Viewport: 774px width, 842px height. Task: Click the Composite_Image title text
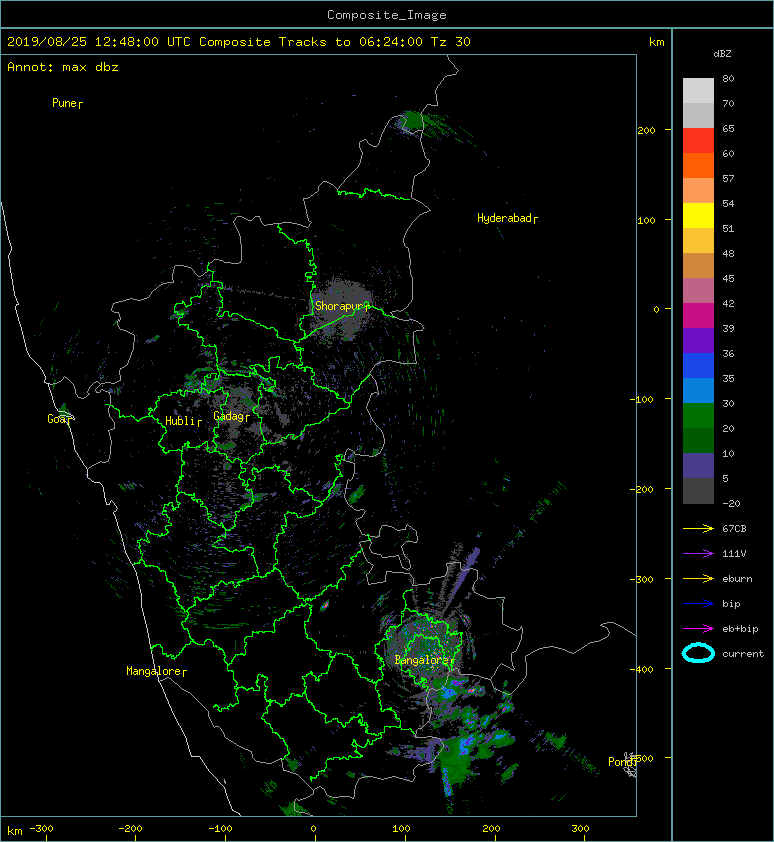(x=387, y=15)
